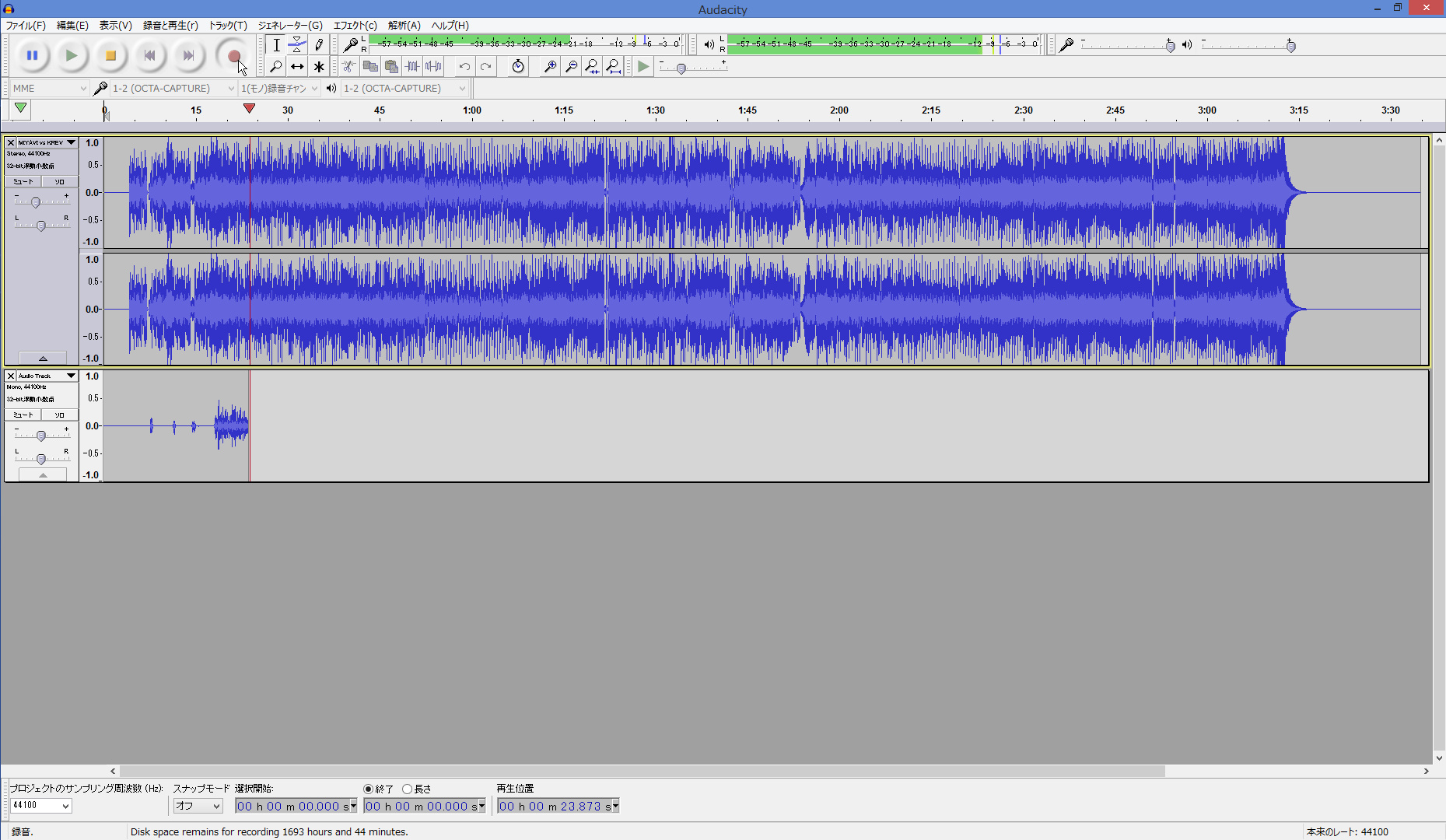Click the green timeline quick-play triangle

[20, 109]
